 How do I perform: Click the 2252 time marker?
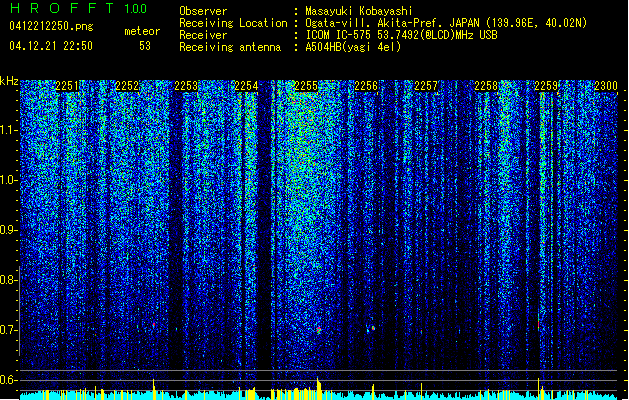click(127, 86)
